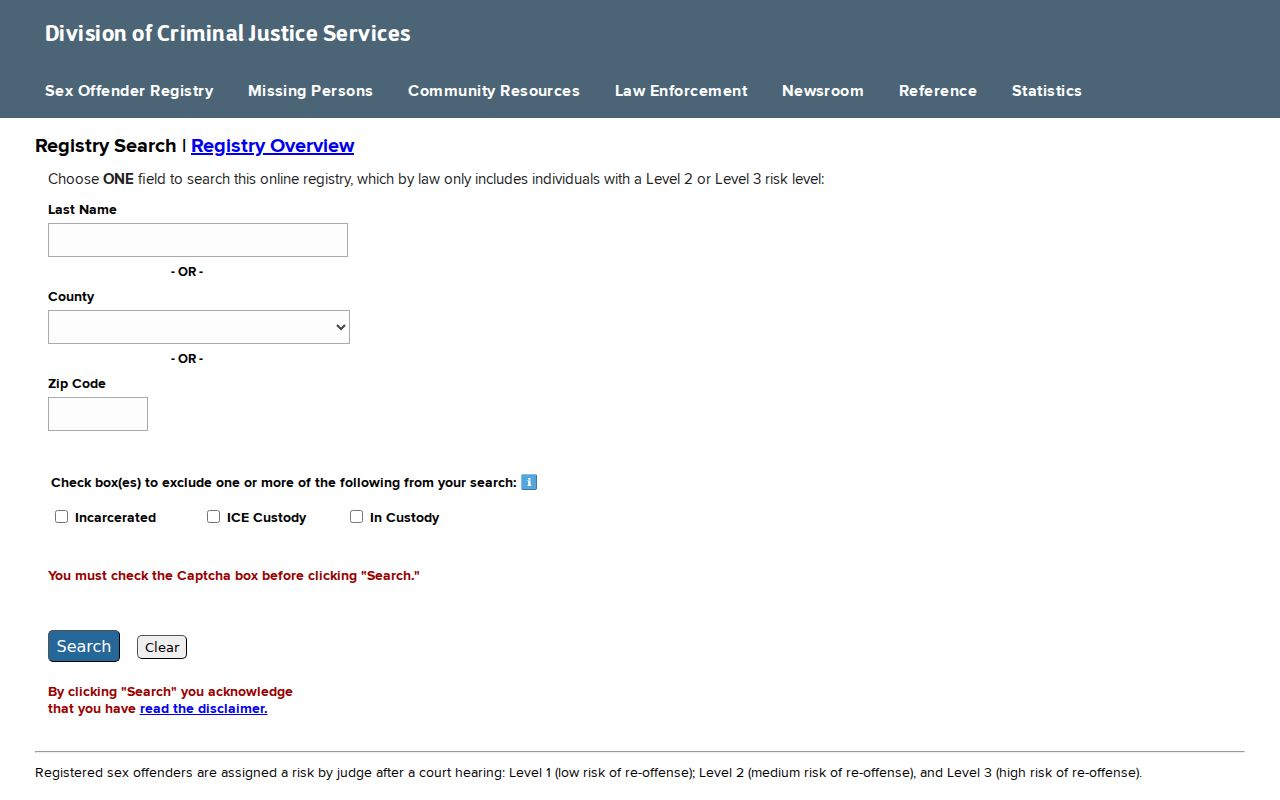Open the Law Enforcement menu
Image resolution: width=1280 pixels, height=800 pixels.
[681, 91]
